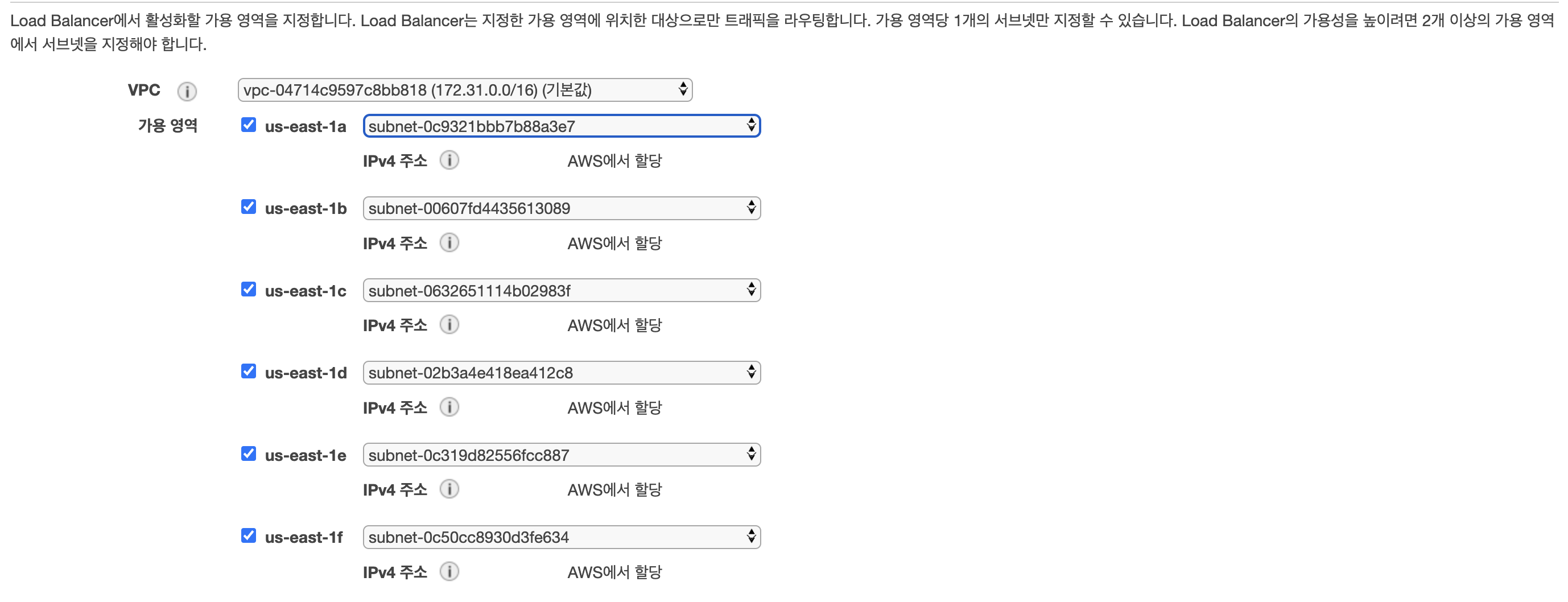Open subnet dropdown showing subnet-0c9321bbb7b88a3e7
This screenshot has height=602, width=1568.
click(x=562, y=126)
